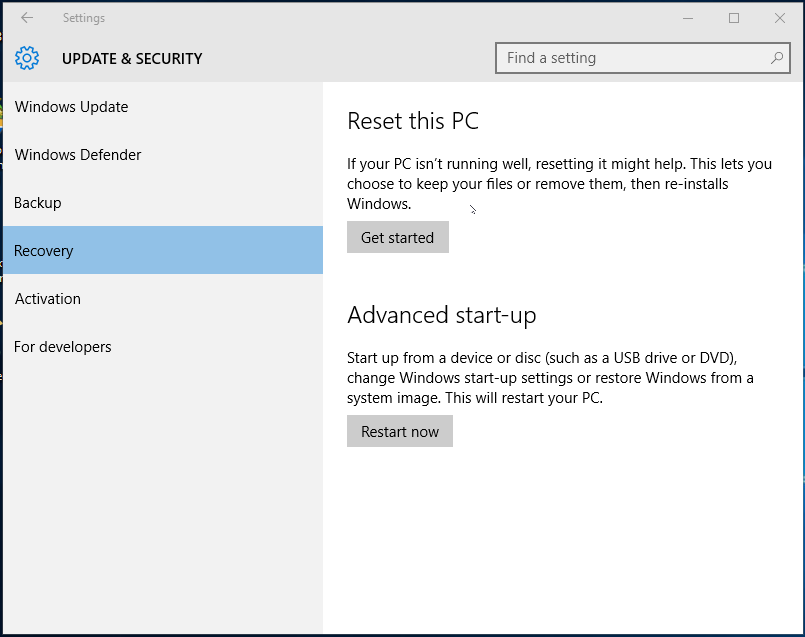Close the Settings window
Viewport: 805px width, 637px height.
[780, 18]
